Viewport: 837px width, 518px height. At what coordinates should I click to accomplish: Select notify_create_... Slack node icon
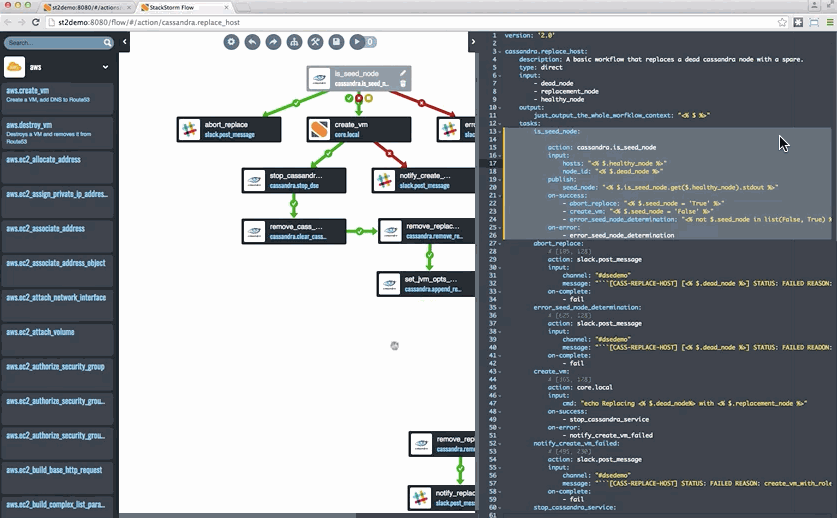(384, 180)
